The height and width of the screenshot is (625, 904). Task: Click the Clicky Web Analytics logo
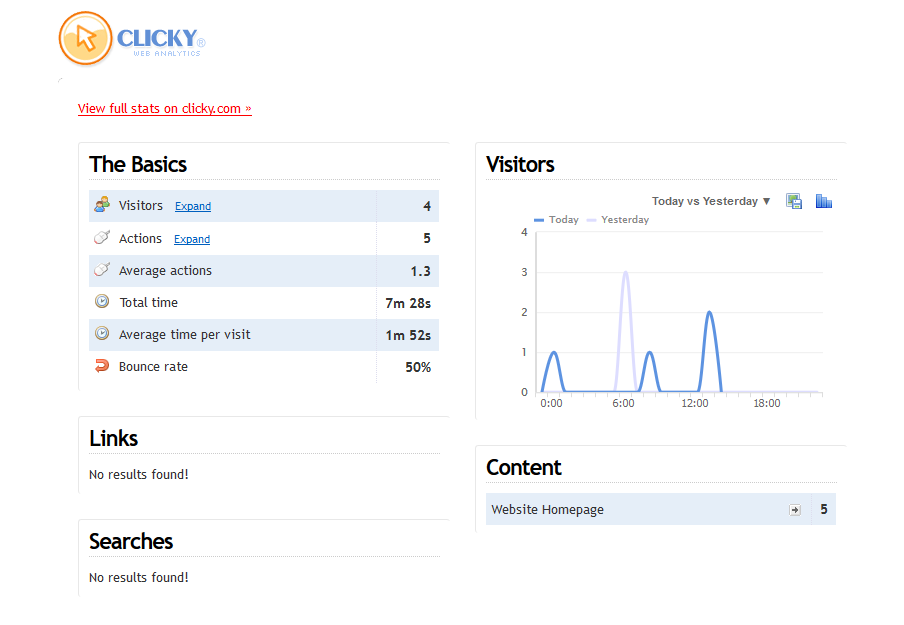pos(132,39)
